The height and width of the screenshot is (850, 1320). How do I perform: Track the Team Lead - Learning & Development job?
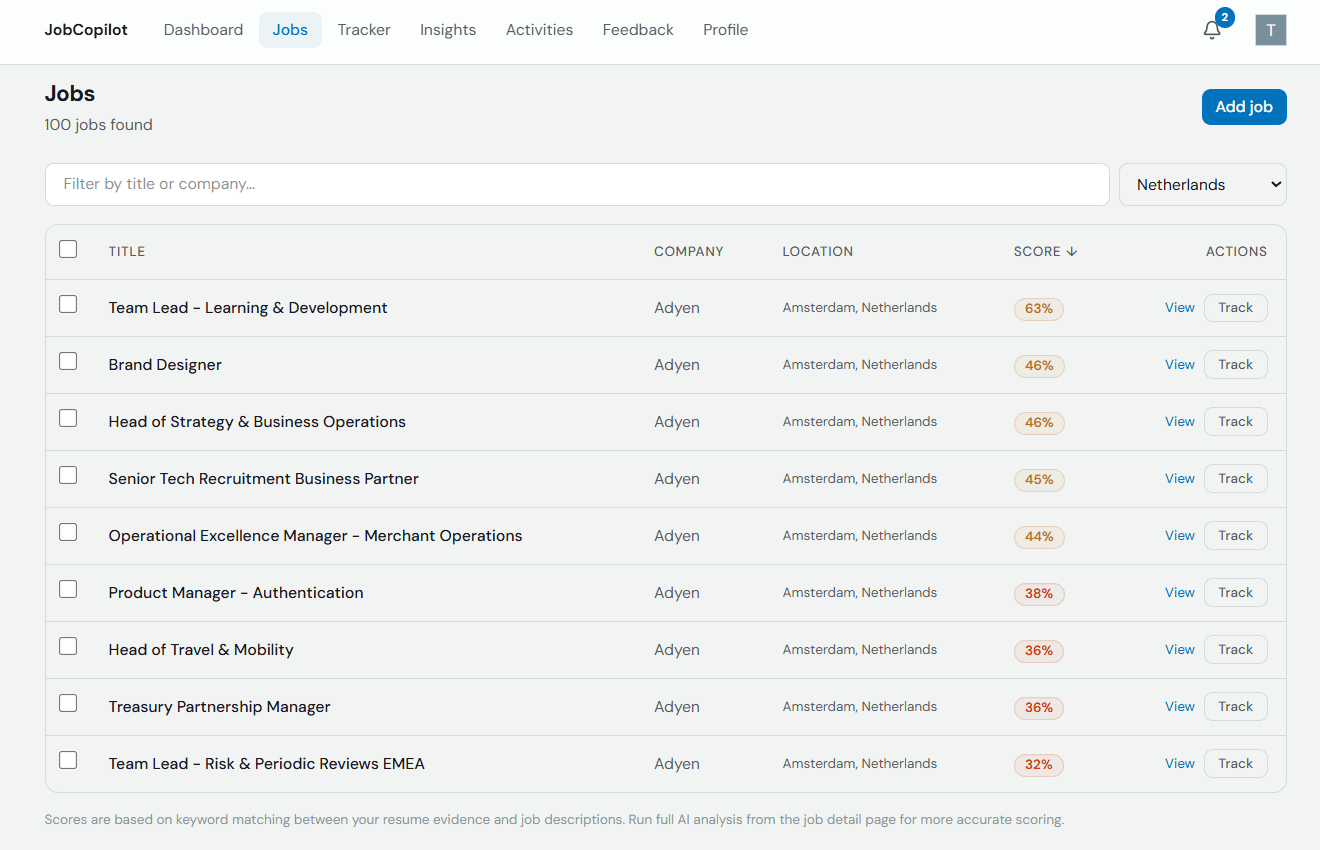[x=1235, y=308]
